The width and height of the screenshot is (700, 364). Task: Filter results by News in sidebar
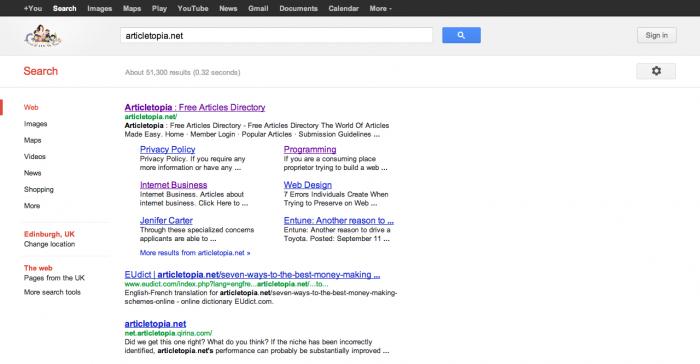33,173
